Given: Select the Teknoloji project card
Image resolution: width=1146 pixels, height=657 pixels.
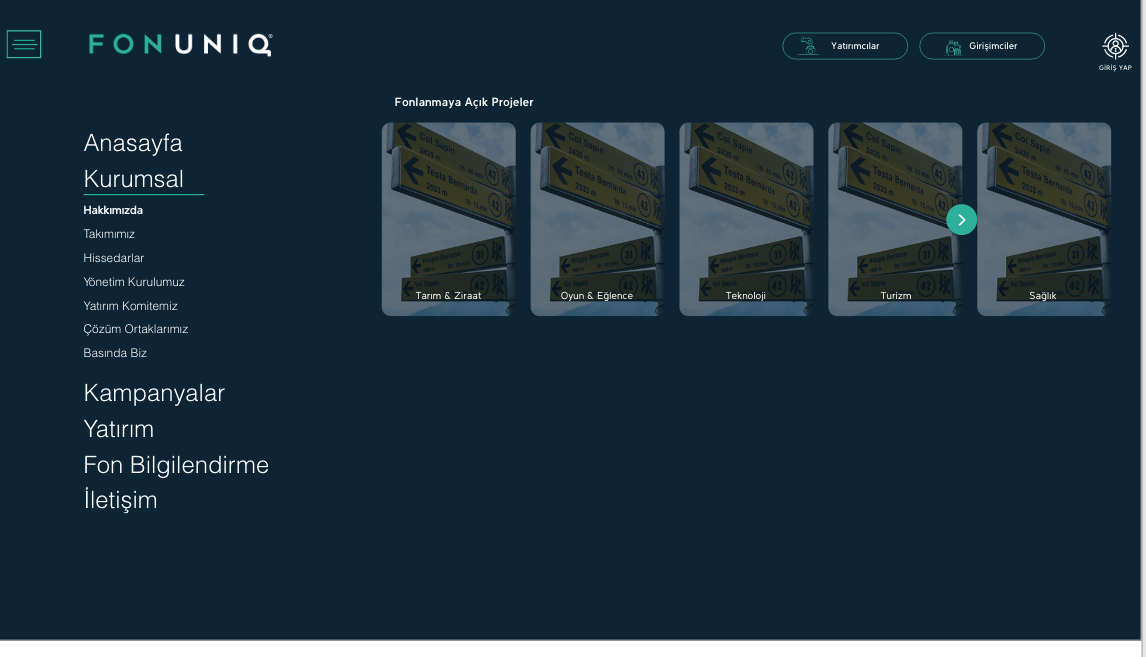Looking at the screenshot, I should point(746,220).
